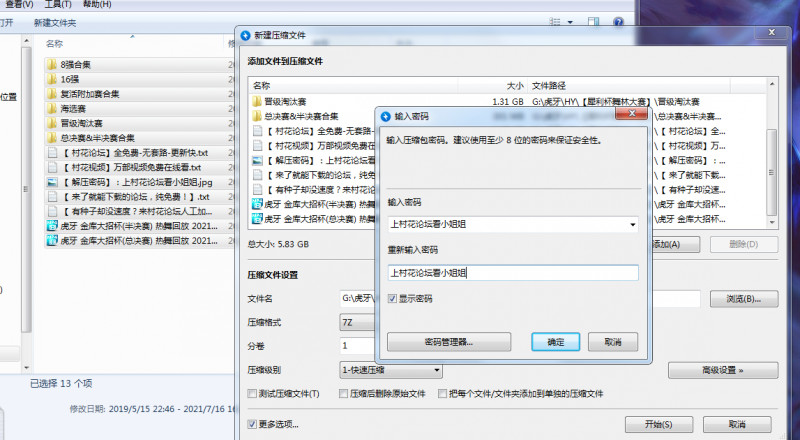Open the 帮助(H) menu

tap(98, 4)
